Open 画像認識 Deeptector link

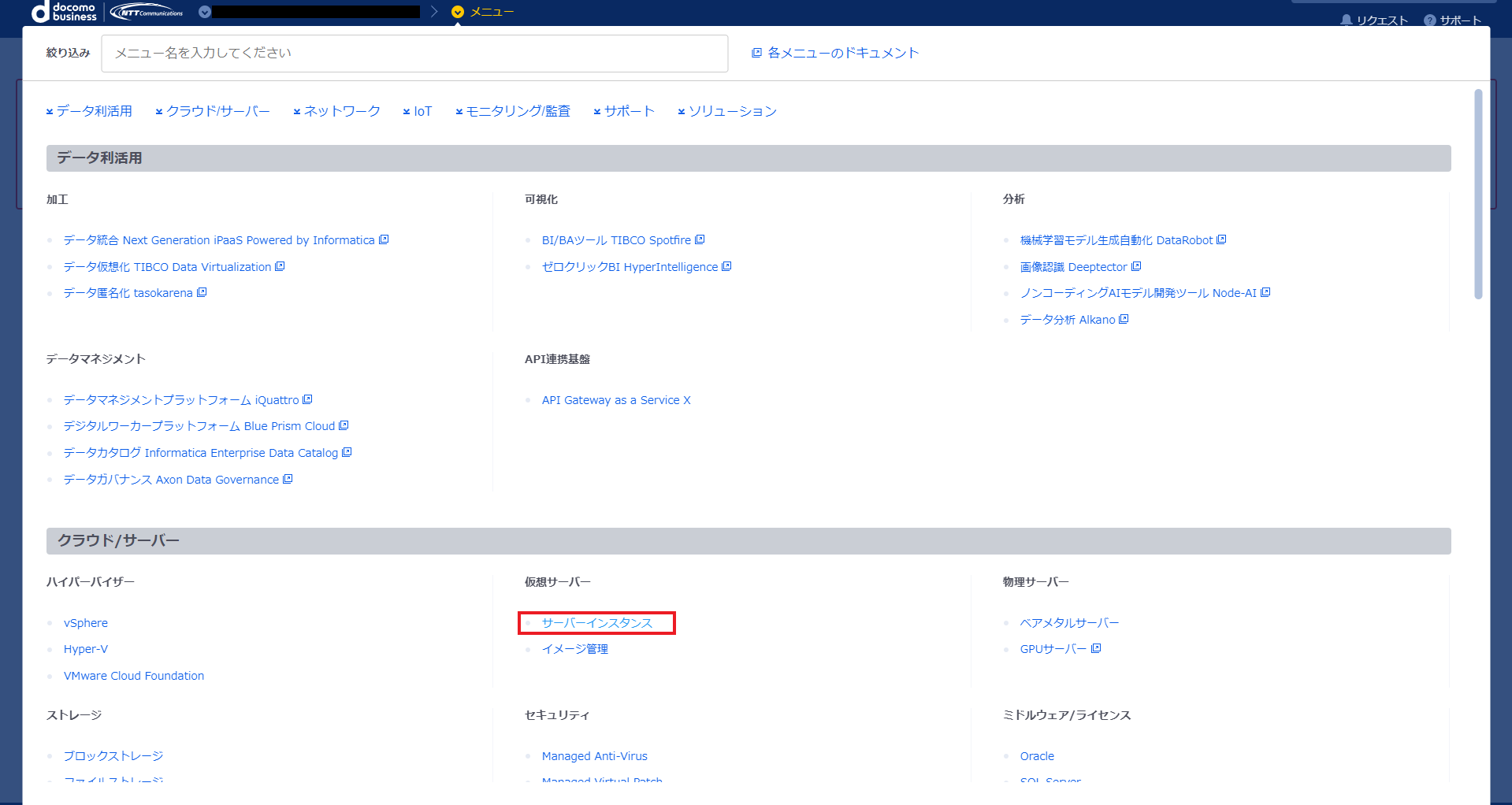(1073, 267)
